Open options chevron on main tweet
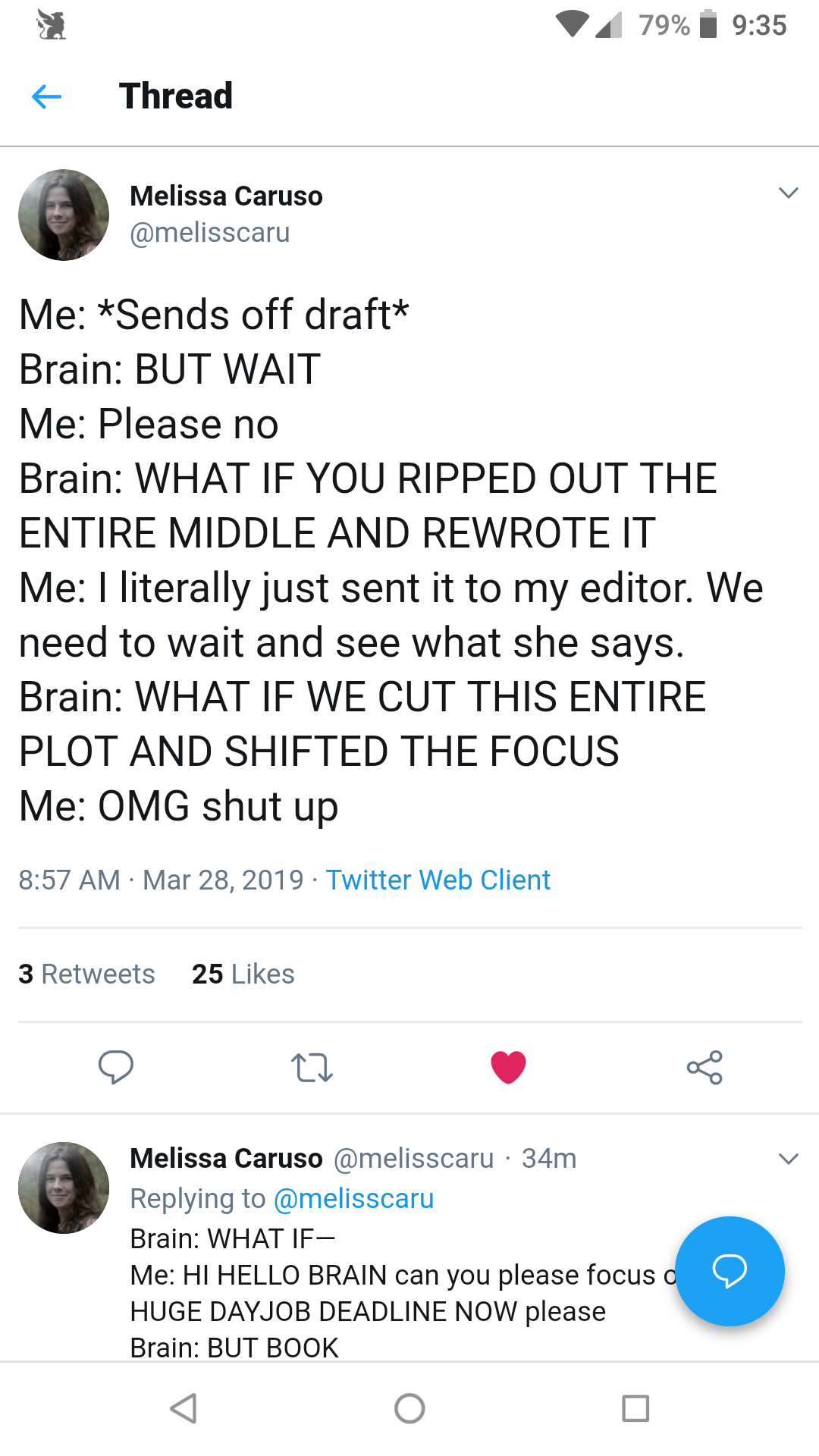The image size is (819, 1456). pos(789,193)
